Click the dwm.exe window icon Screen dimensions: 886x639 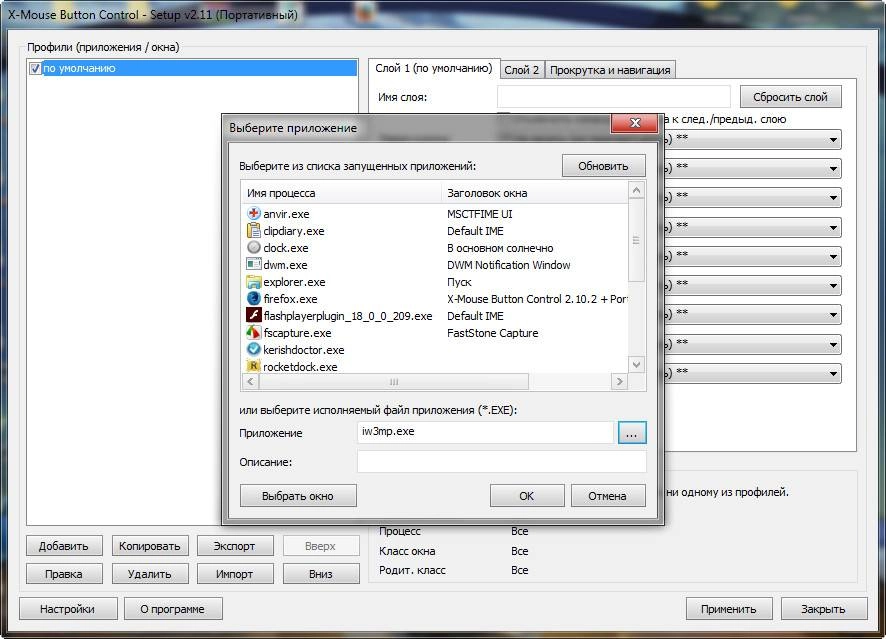pyautogui.click(x=254, y=264)
